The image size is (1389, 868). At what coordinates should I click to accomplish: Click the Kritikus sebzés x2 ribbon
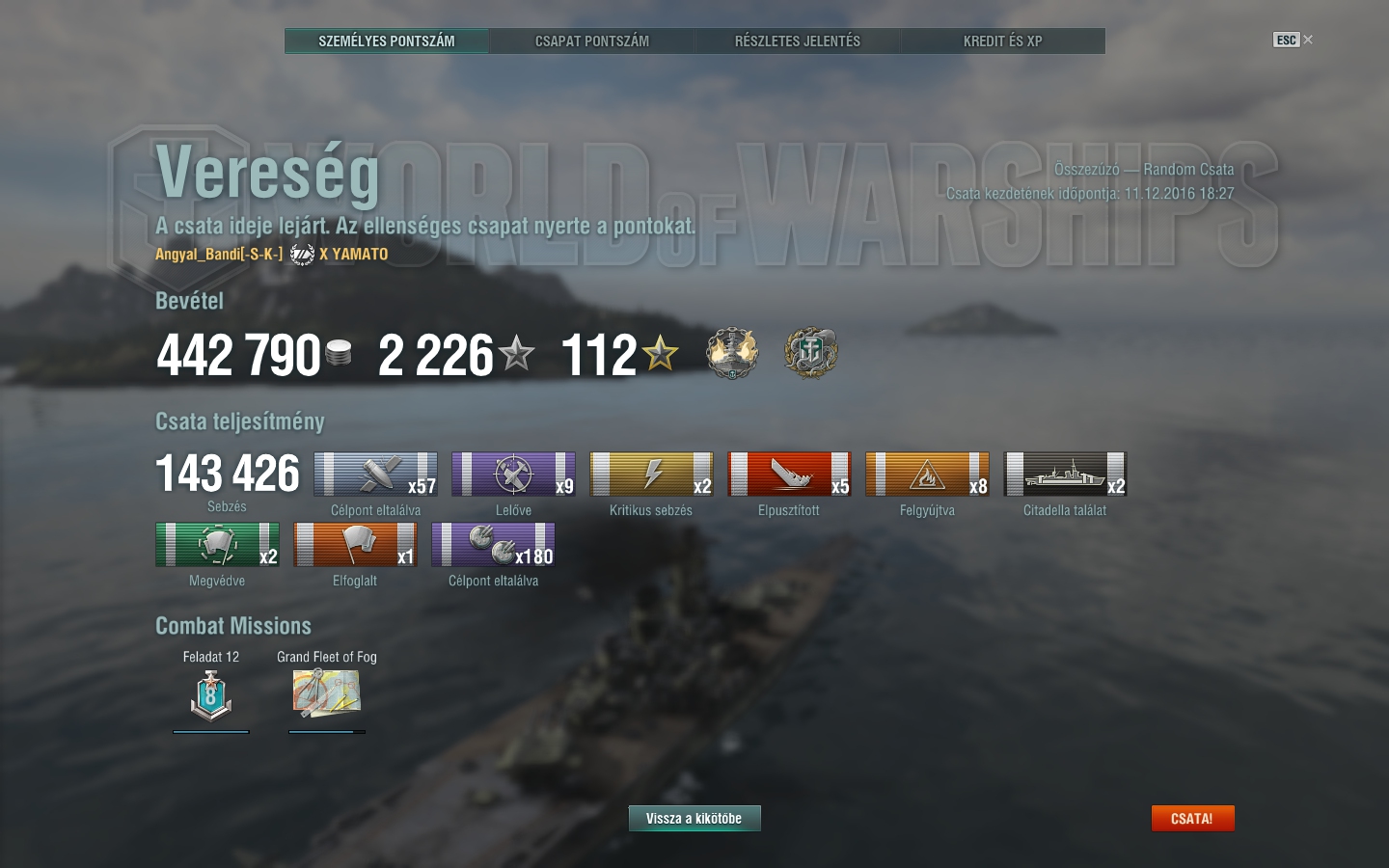coord(651,474)
